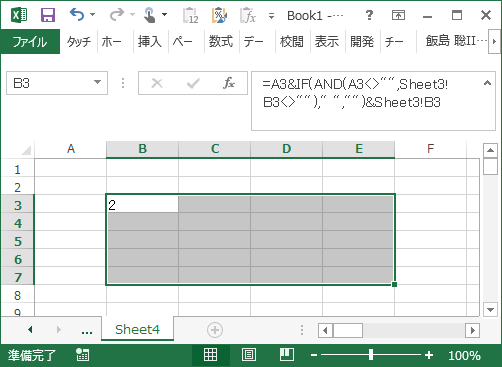Open the ページ layout ribbon tab
The image size is (502, 367).
pos(183,42)
